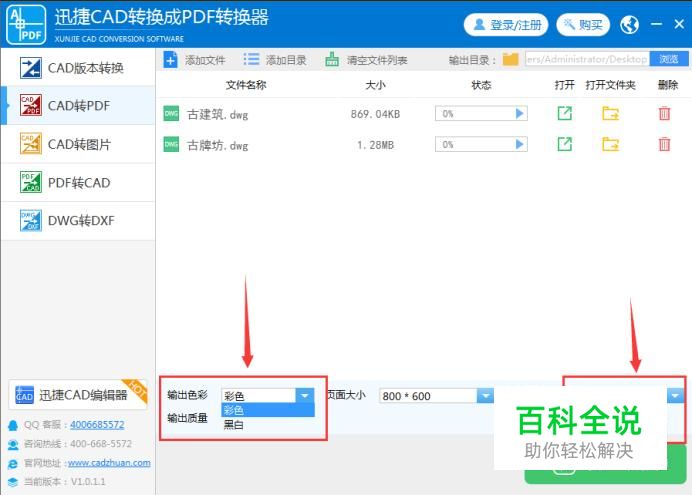Click the 当前版本 layers icon
This screenshot has height=495, width=692.
13,482
